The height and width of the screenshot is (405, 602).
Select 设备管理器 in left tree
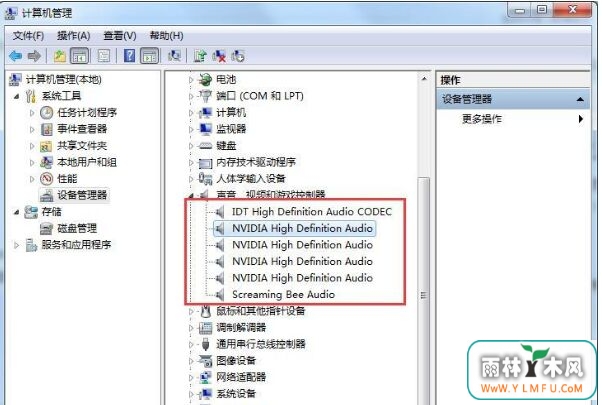(x=82, y=195)
